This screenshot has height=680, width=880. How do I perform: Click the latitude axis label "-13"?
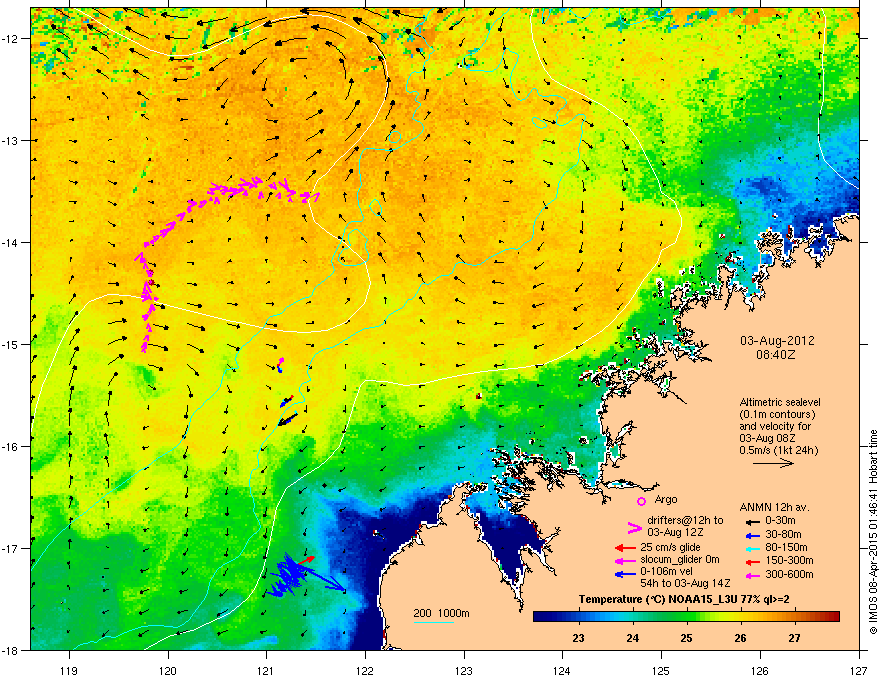(x=10, y=140)
